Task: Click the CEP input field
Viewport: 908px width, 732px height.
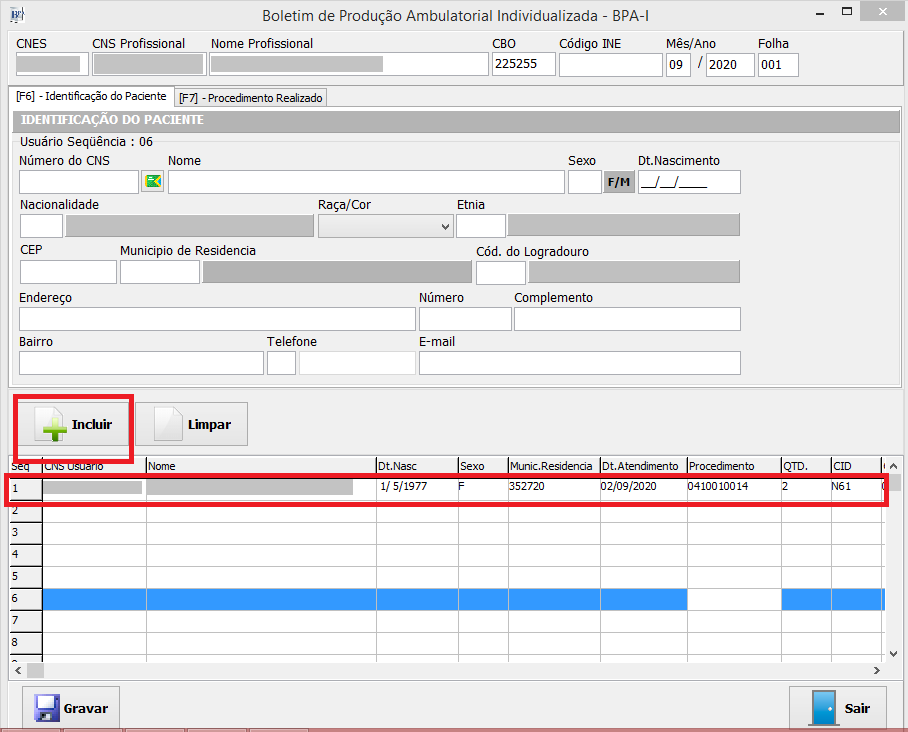Action: (68, 272)
